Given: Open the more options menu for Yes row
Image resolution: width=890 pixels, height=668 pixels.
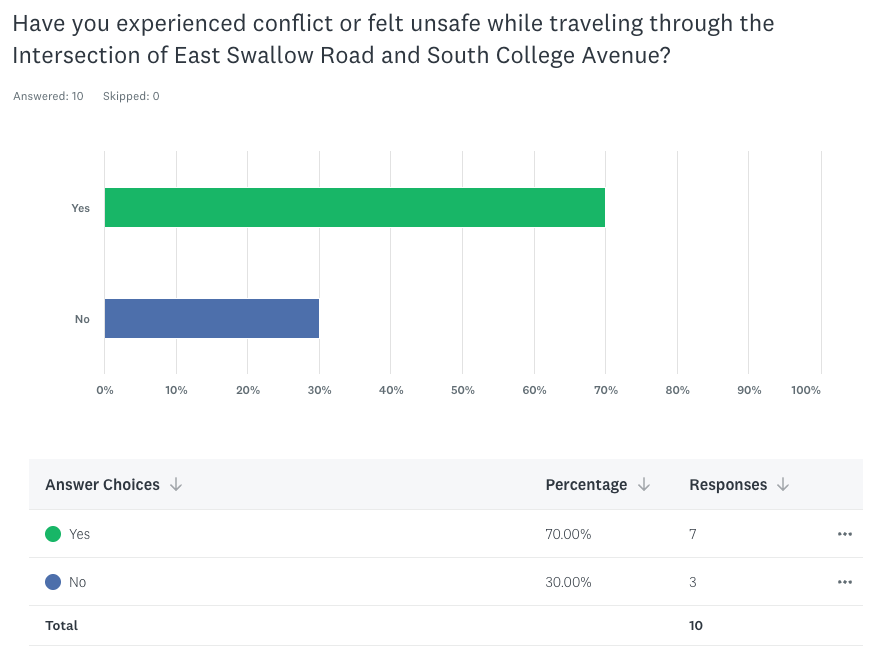Looking at the screenshot, I should (x=845, y=534).
